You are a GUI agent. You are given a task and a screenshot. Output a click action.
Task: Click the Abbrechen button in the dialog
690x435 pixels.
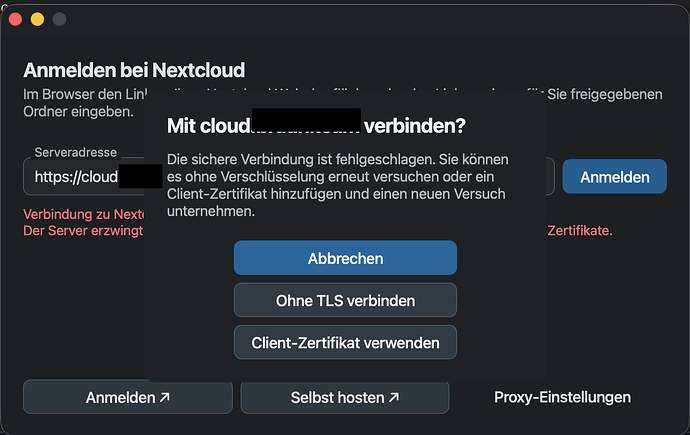(345, 258)
